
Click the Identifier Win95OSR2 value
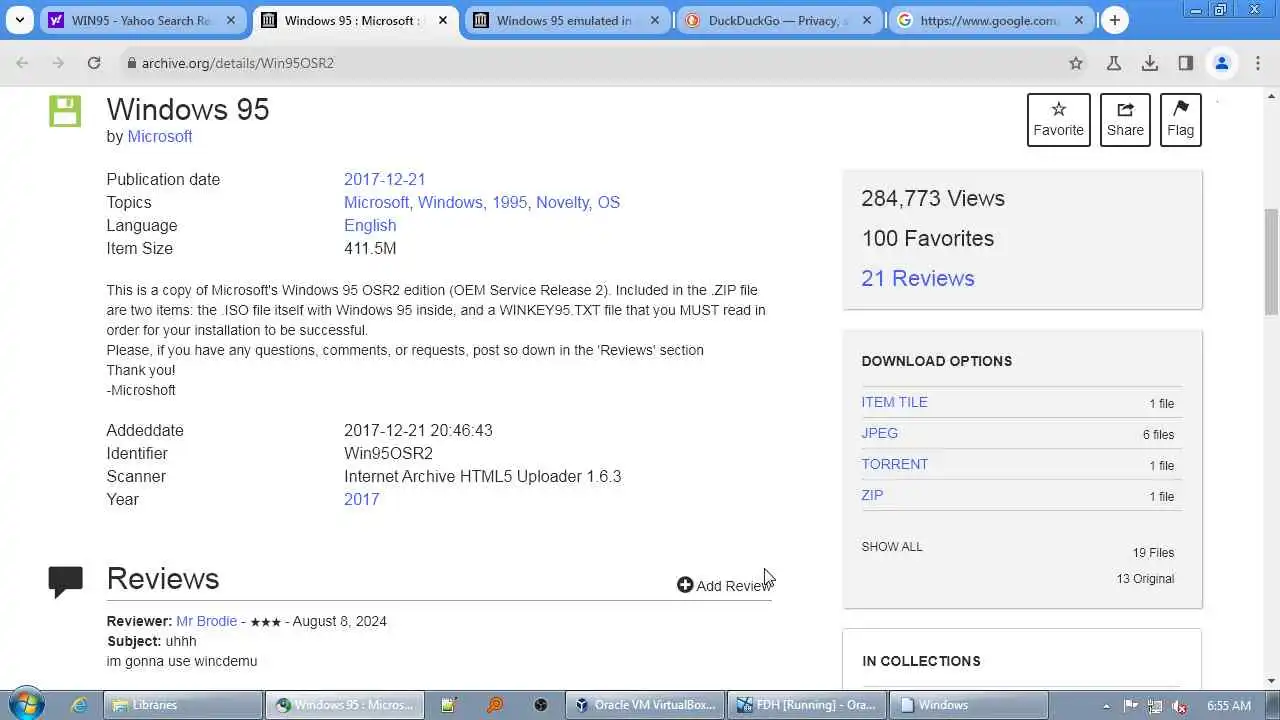coord(389,453)
